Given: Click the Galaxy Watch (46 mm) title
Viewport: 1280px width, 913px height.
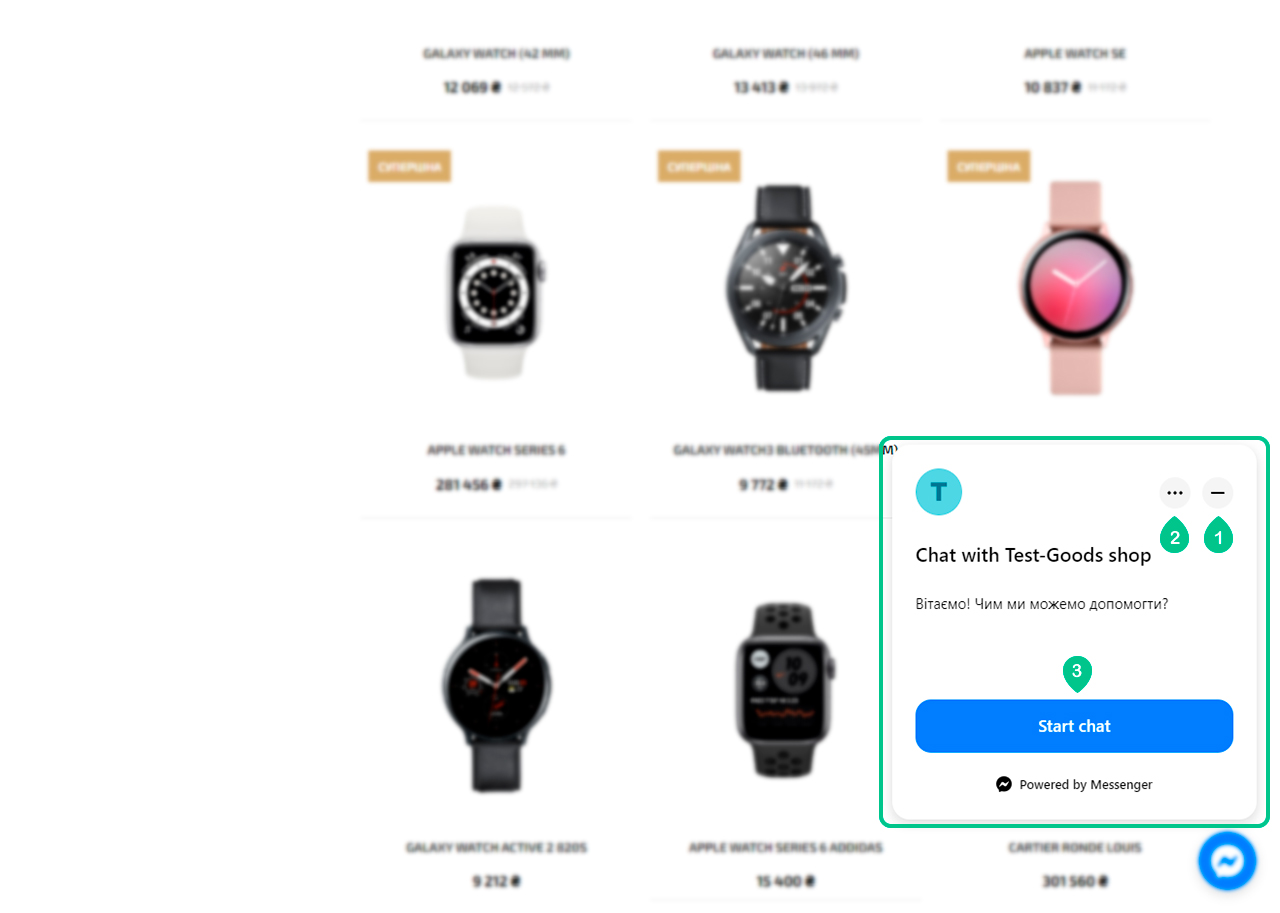Looking at the screenshot, I should click(x=785, y=53).
